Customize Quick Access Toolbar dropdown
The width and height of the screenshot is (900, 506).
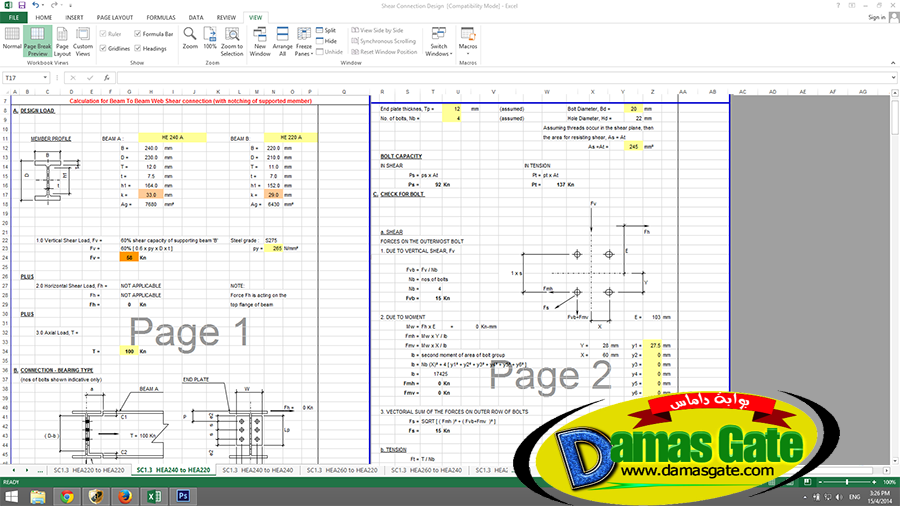71,5
